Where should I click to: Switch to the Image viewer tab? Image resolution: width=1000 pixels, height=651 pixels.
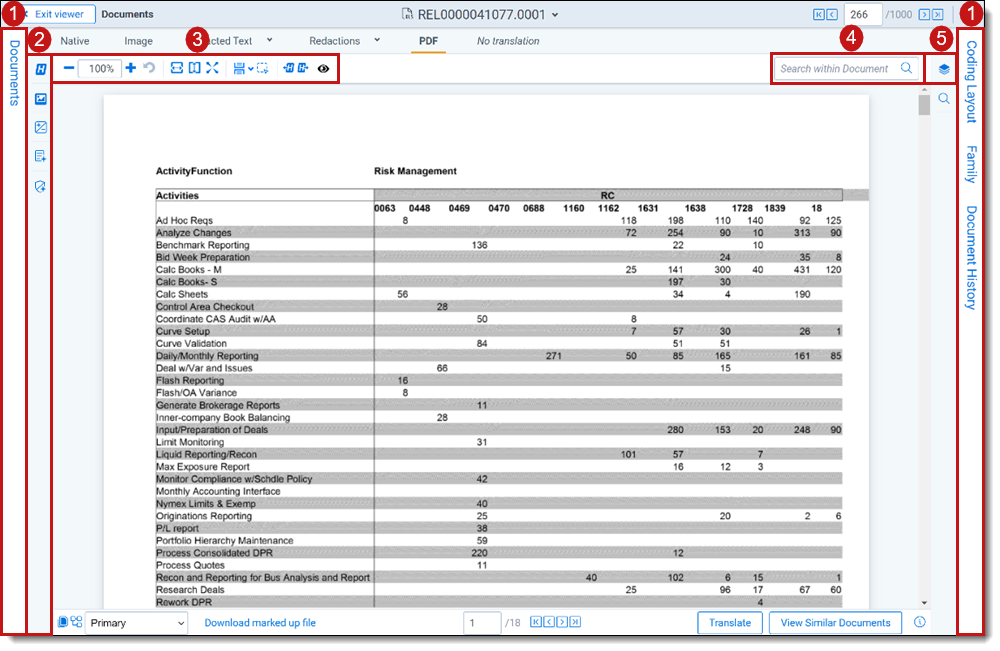point(138,41)
